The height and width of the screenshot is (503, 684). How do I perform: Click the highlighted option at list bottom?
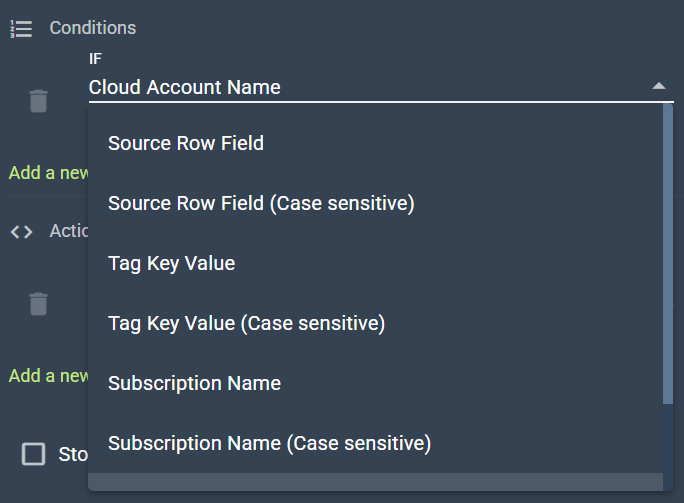(x=374, y=483)
